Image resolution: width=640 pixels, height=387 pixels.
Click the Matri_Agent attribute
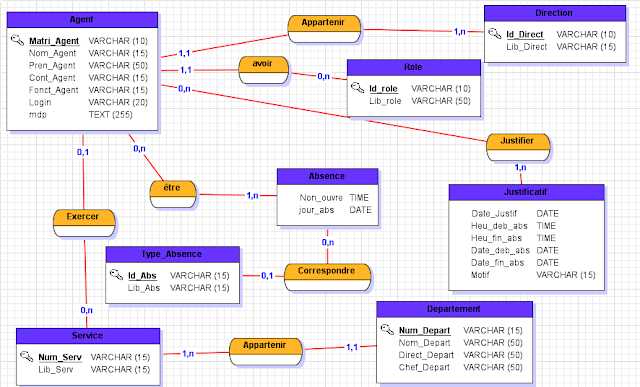pos(54,41)
